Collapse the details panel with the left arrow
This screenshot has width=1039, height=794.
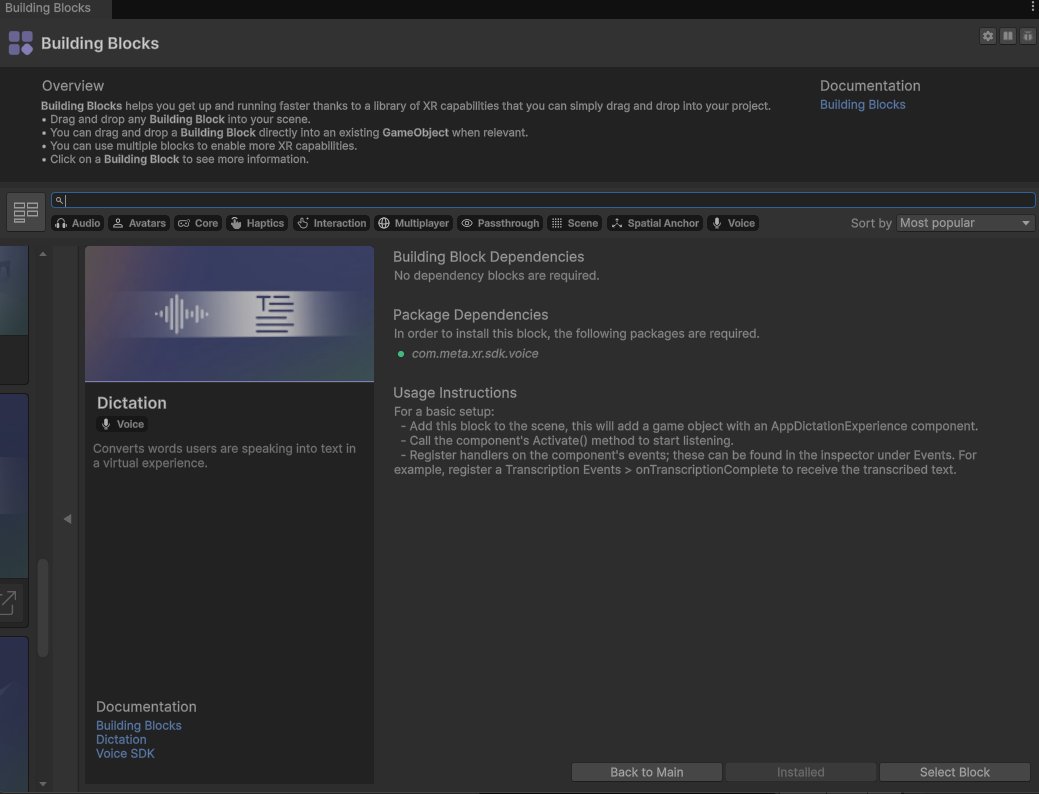pyautogui.click(x=67, y=519)
